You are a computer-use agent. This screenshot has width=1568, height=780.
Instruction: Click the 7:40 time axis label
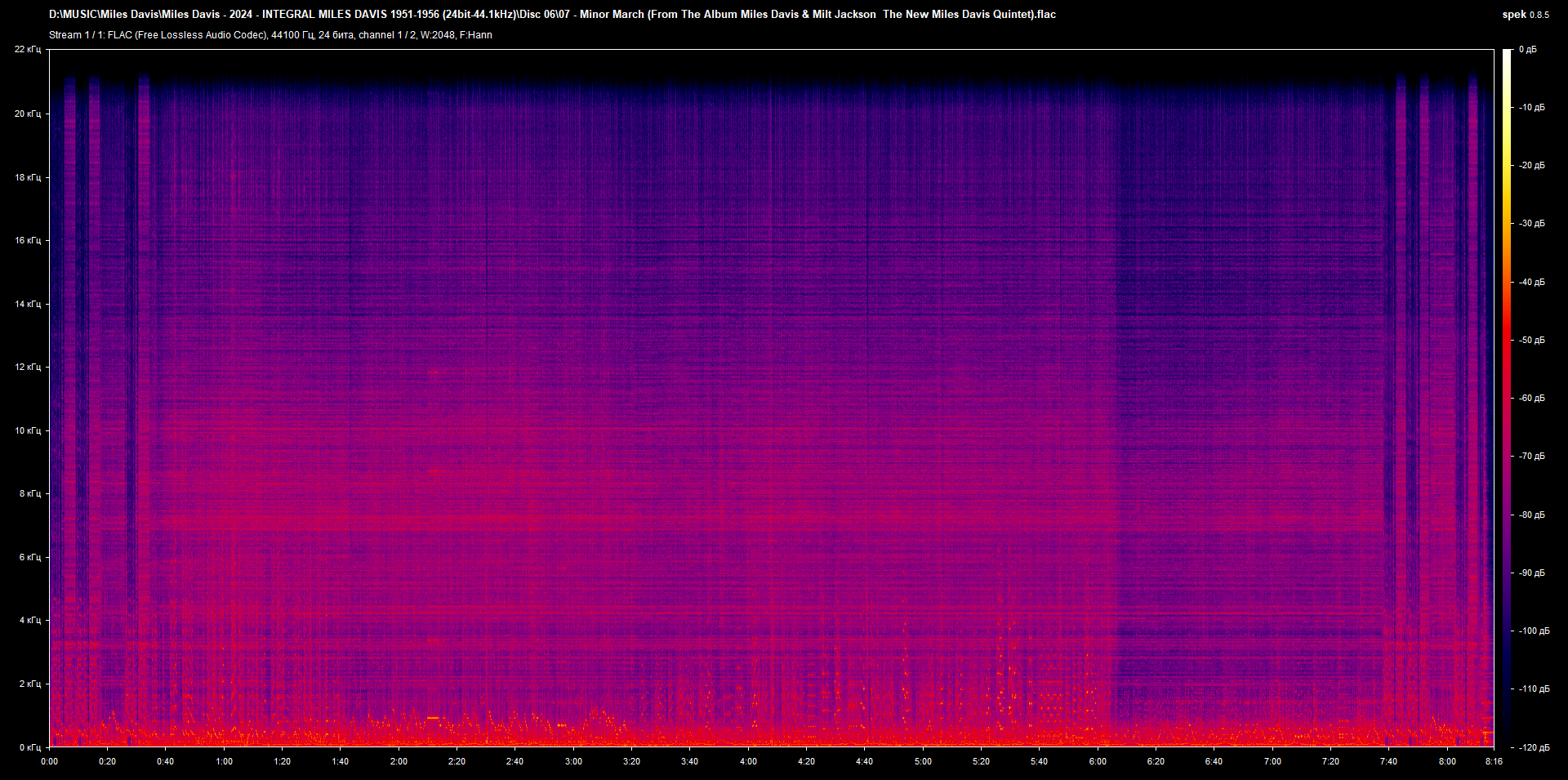[1389, 761]
